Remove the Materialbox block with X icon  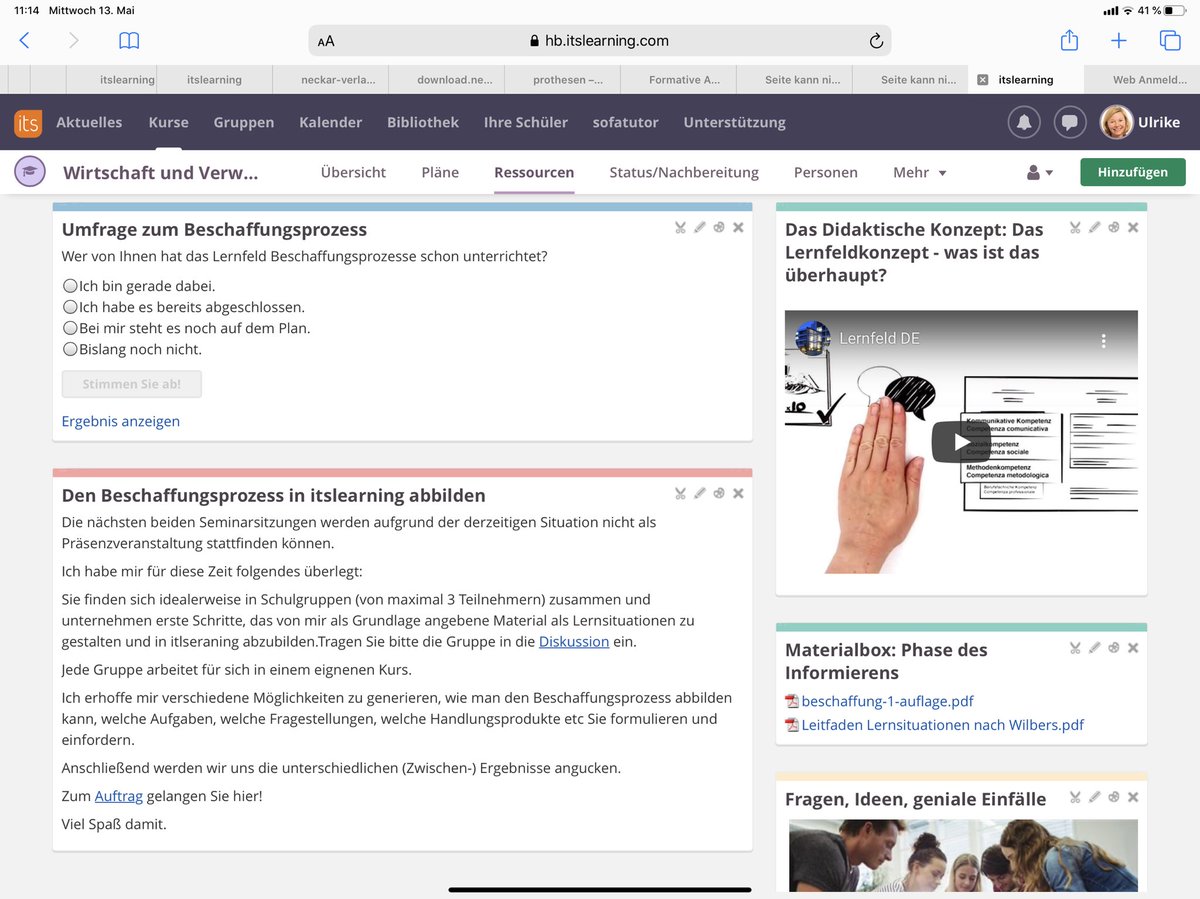pos(1133,648)
